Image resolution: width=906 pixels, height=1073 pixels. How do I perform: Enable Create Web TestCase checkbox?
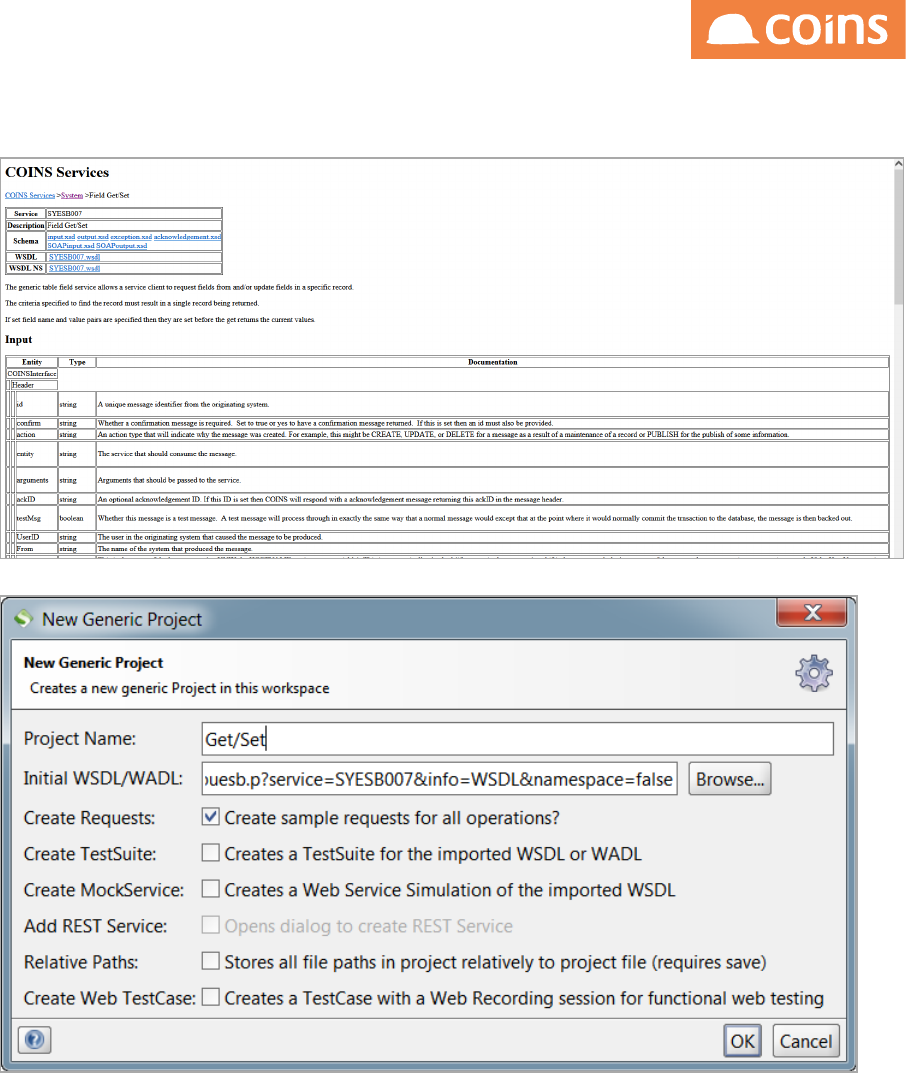[211, 997]
